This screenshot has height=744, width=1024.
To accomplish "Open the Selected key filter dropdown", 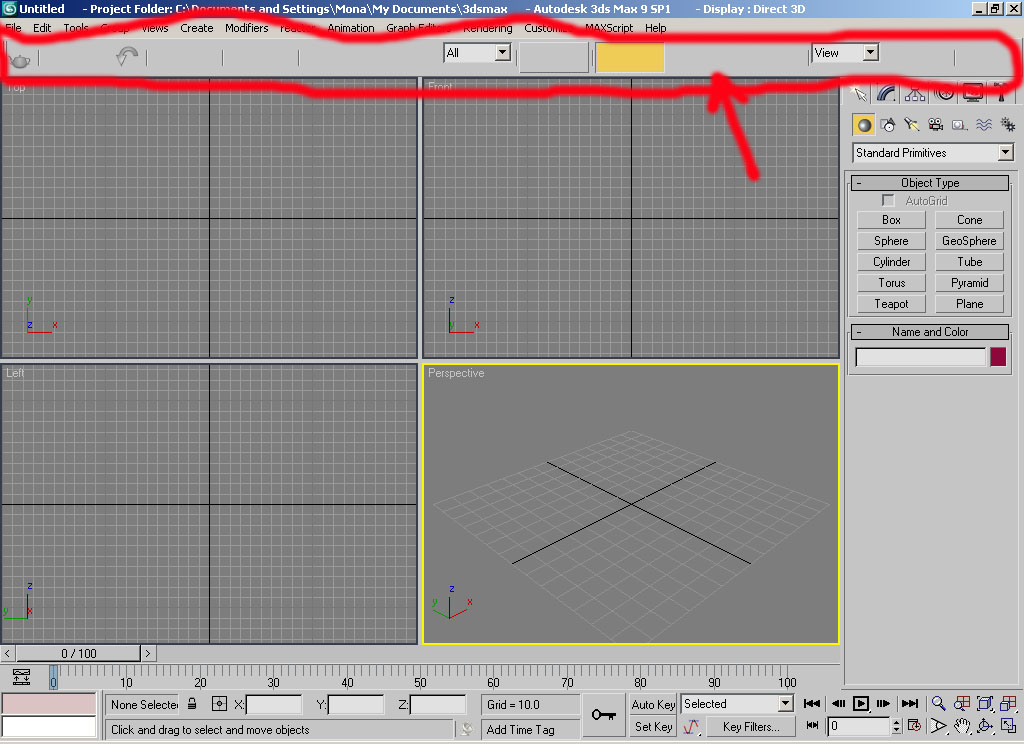I will 737,704.
